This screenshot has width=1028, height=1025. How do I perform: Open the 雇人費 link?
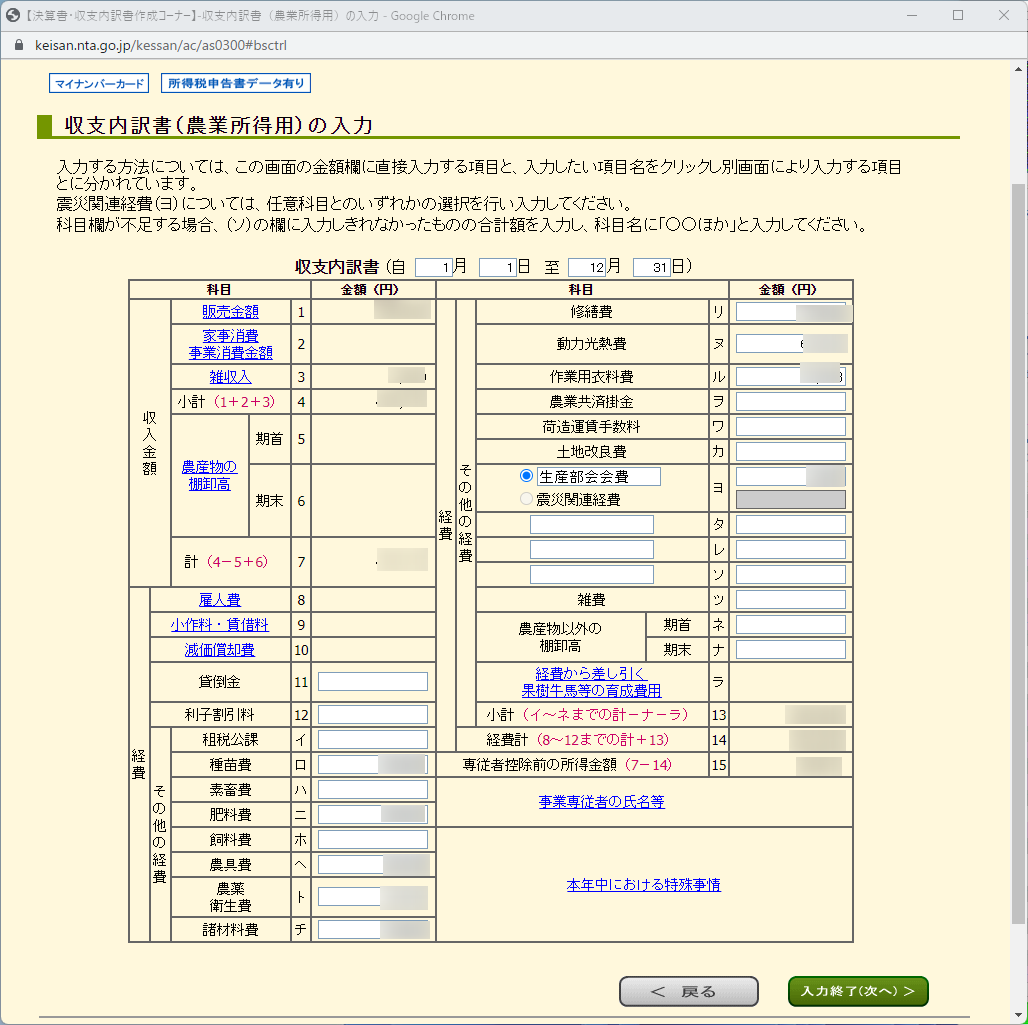[220, 600]
